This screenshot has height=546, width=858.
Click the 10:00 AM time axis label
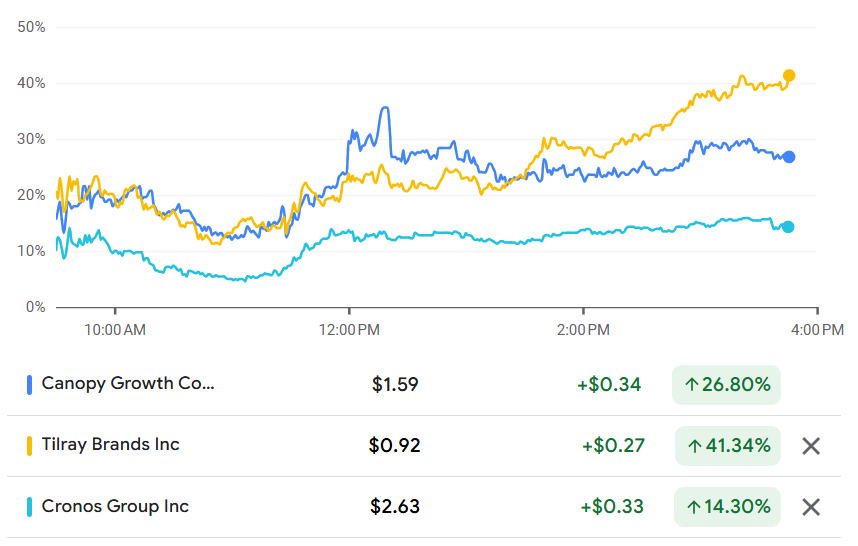(x=115, y=329)
